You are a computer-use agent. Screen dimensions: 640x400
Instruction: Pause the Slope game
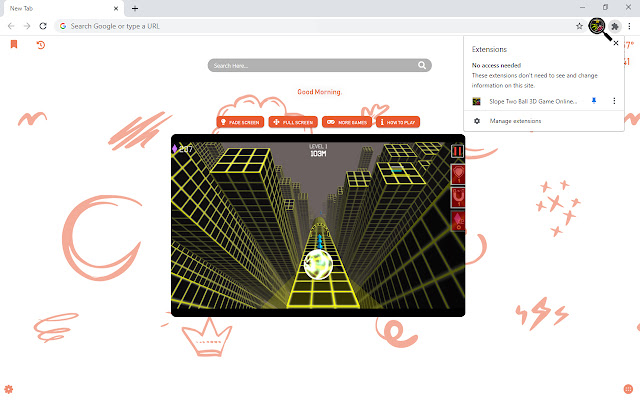pos(458,152)
